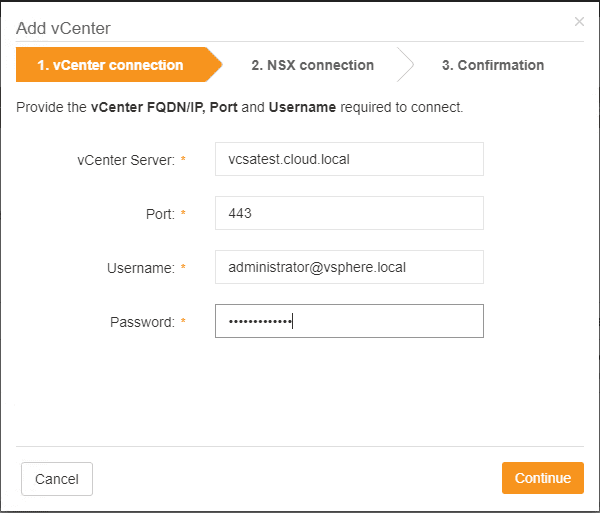Click the required asterisk beside Port
This screenshot has width=600, height=513.
[184, 214]
